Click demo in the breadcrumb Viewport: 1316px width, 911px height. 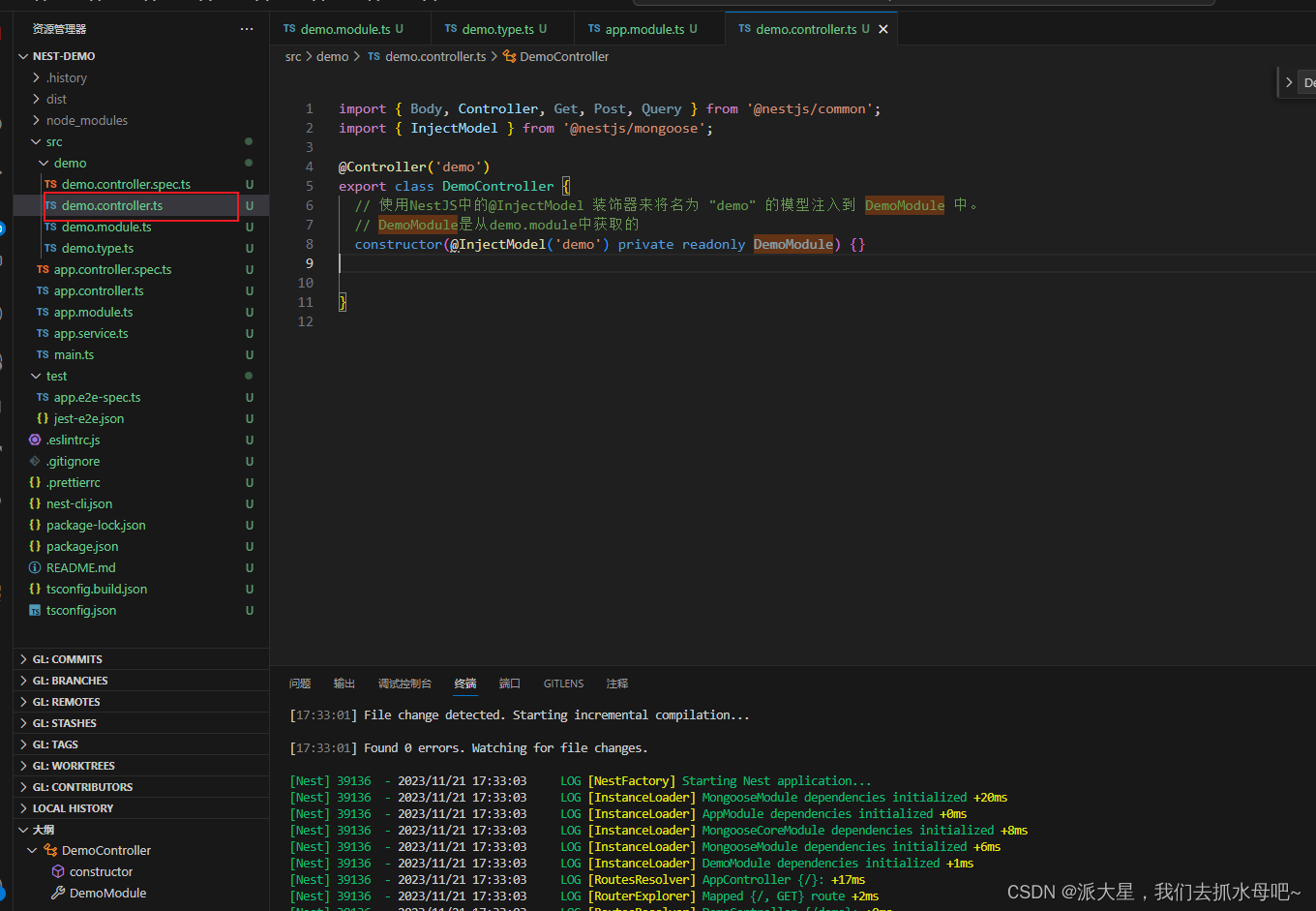(332, 56)
